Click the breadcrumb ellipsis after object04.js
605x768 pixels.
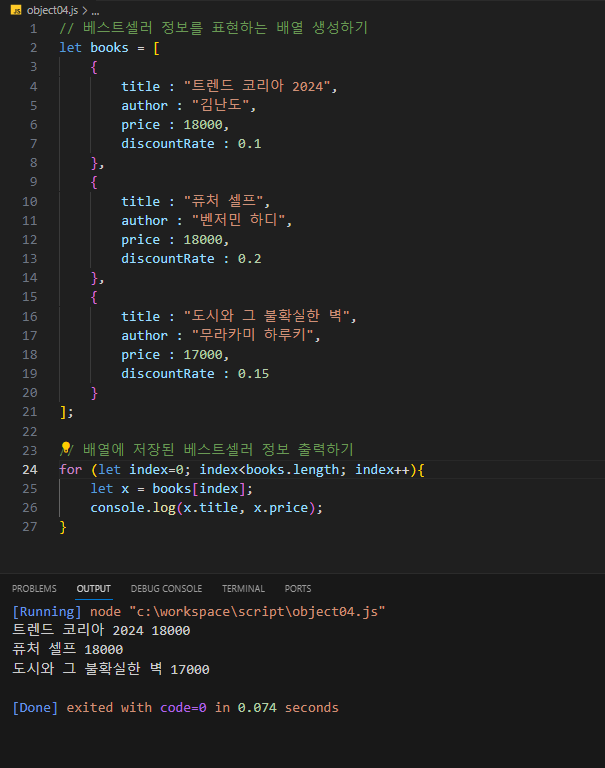[96, 11]
